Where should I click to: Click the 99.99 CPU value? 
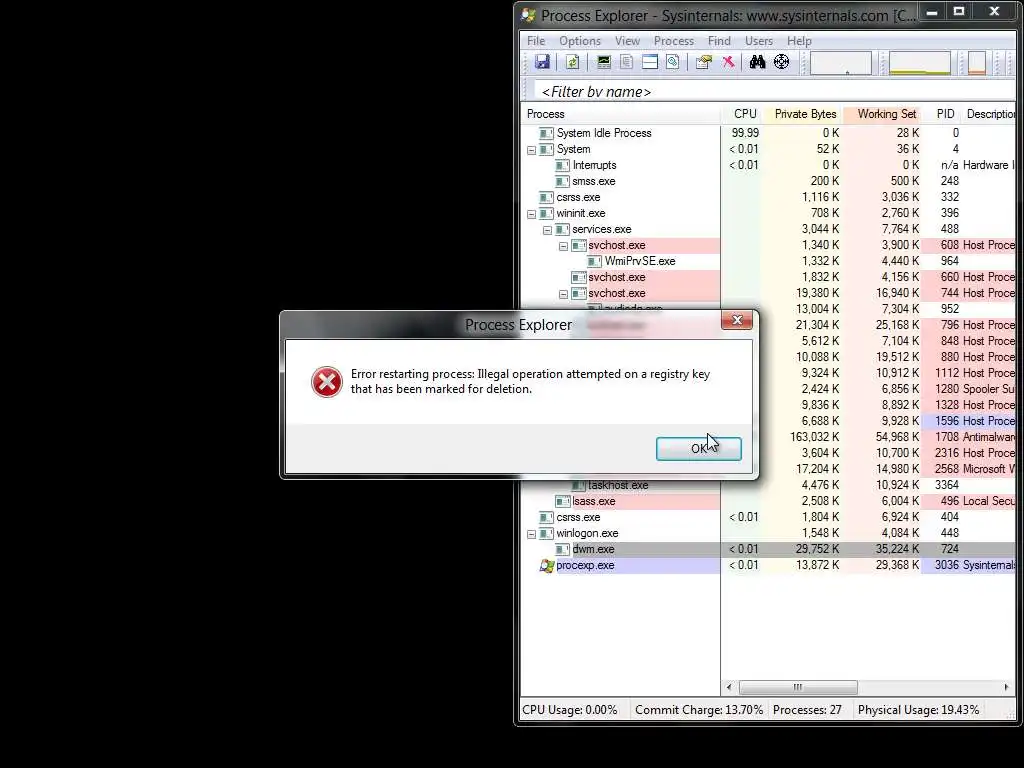pos(745,133)
